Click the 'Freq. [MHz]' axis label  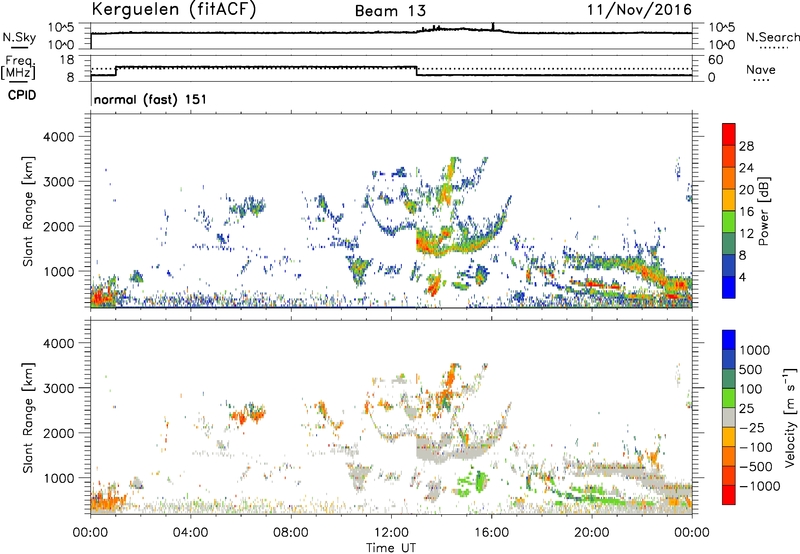18,67
